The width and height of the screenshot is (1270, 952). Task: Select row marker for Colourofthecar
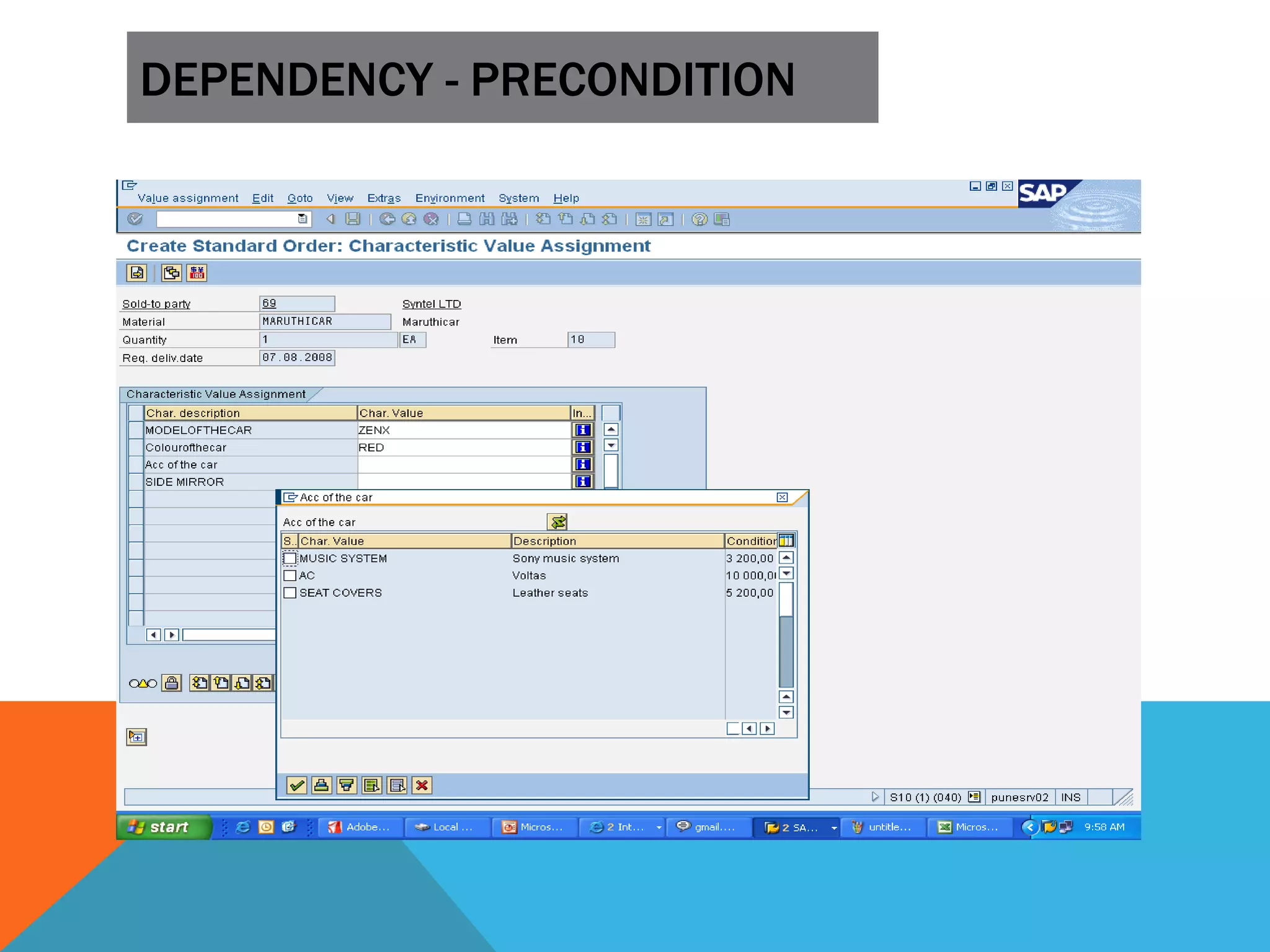point(136,447)
